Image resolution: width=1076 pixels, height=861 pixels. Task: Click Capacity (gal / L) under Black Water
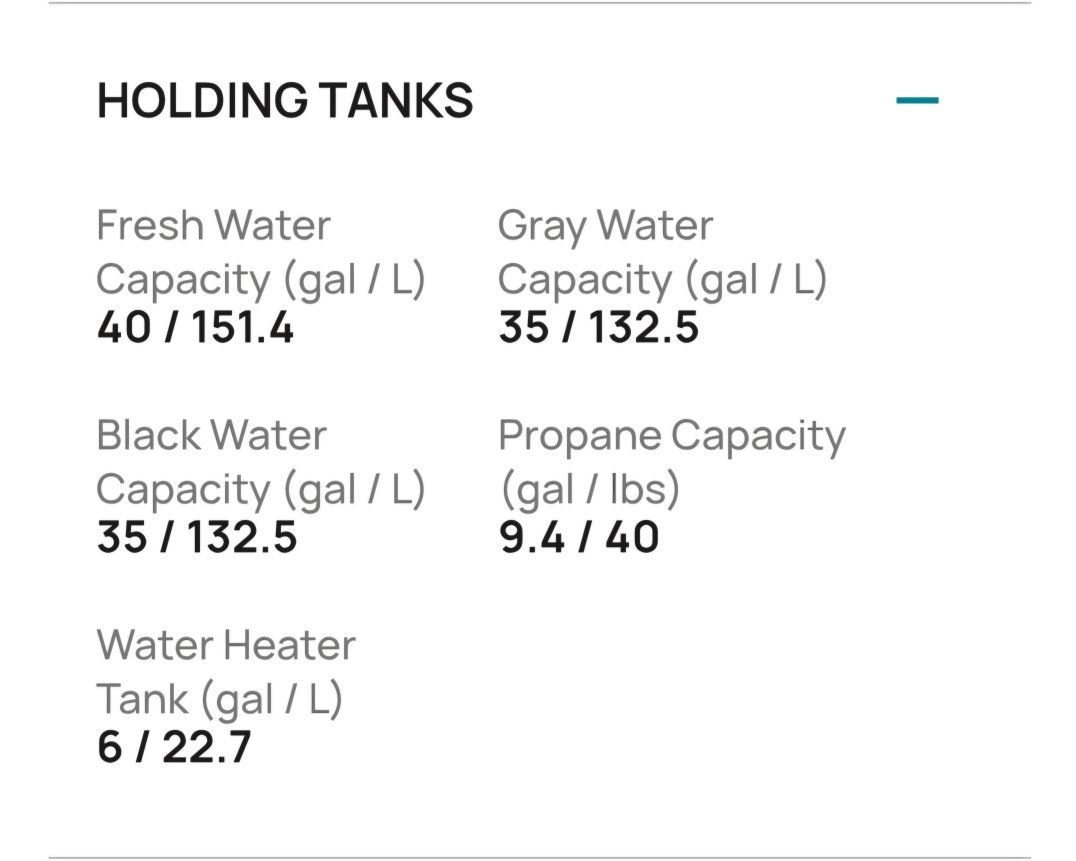tap(261, 490)
